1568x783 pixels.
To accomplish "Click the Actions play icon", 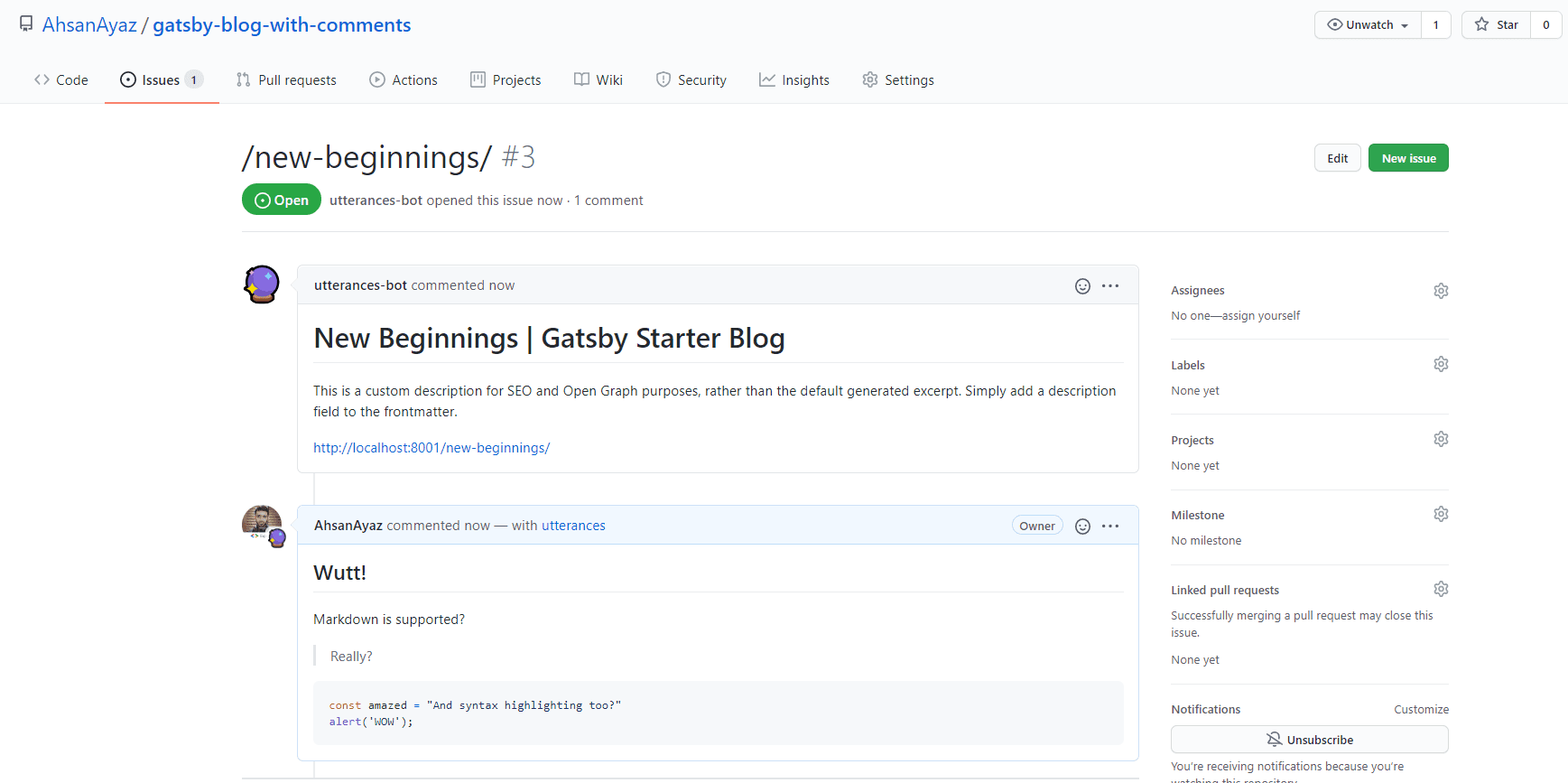I will 377,79.
